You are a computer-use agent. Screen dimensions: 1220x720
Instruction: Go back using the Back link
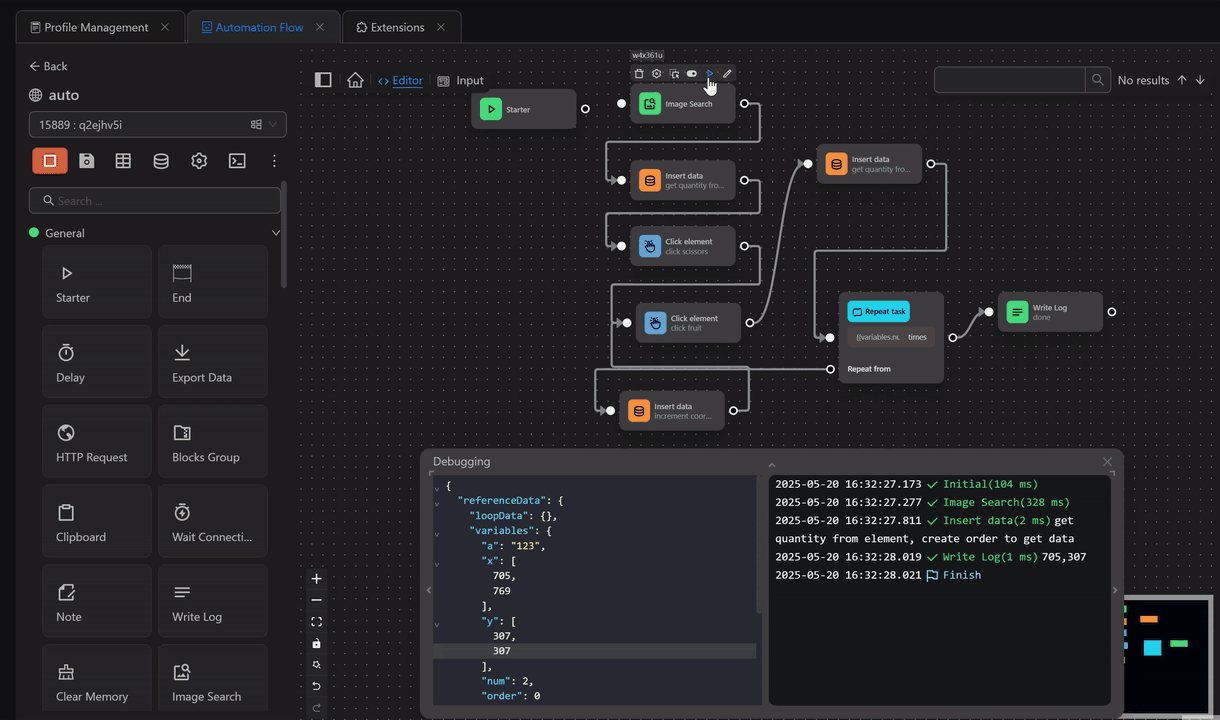coord(48,66)
